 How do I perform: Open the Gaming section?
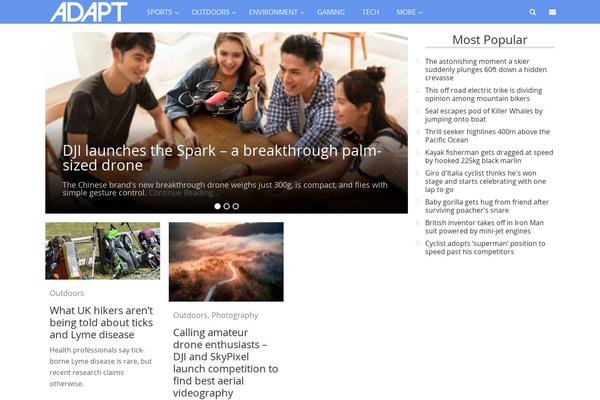(331, 12)
